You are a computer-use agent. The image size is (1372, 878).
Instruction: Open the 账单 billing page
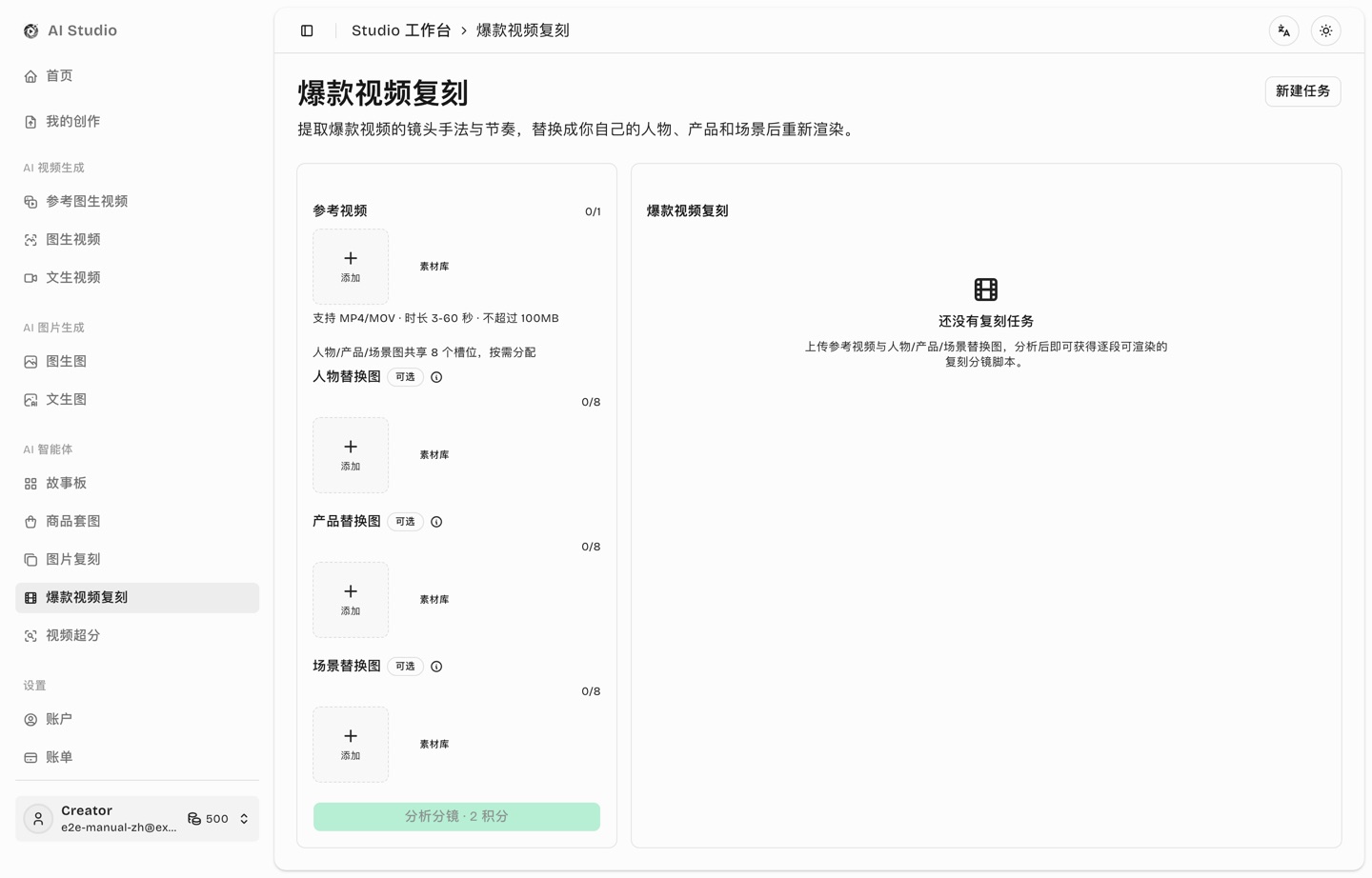[x=137, y=758]
